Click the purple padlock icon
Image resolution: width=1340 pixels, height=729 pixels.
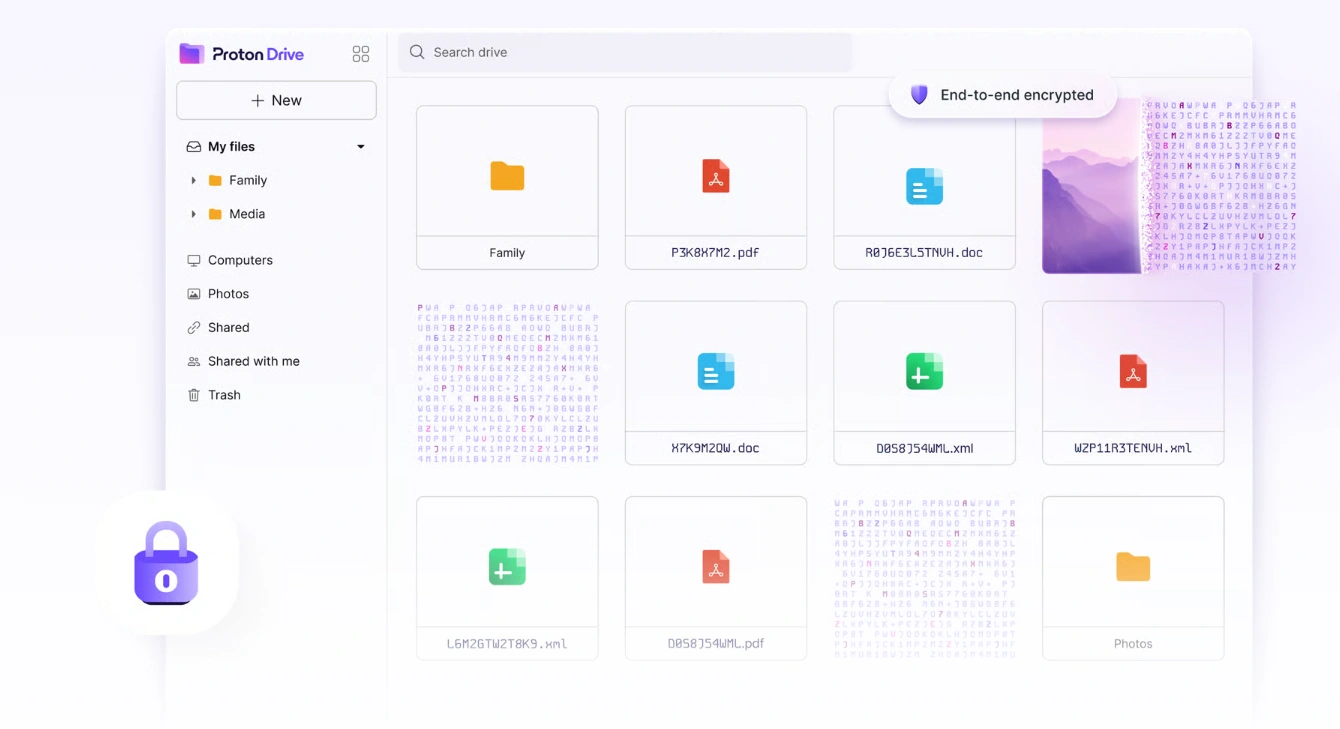(166, 563)
